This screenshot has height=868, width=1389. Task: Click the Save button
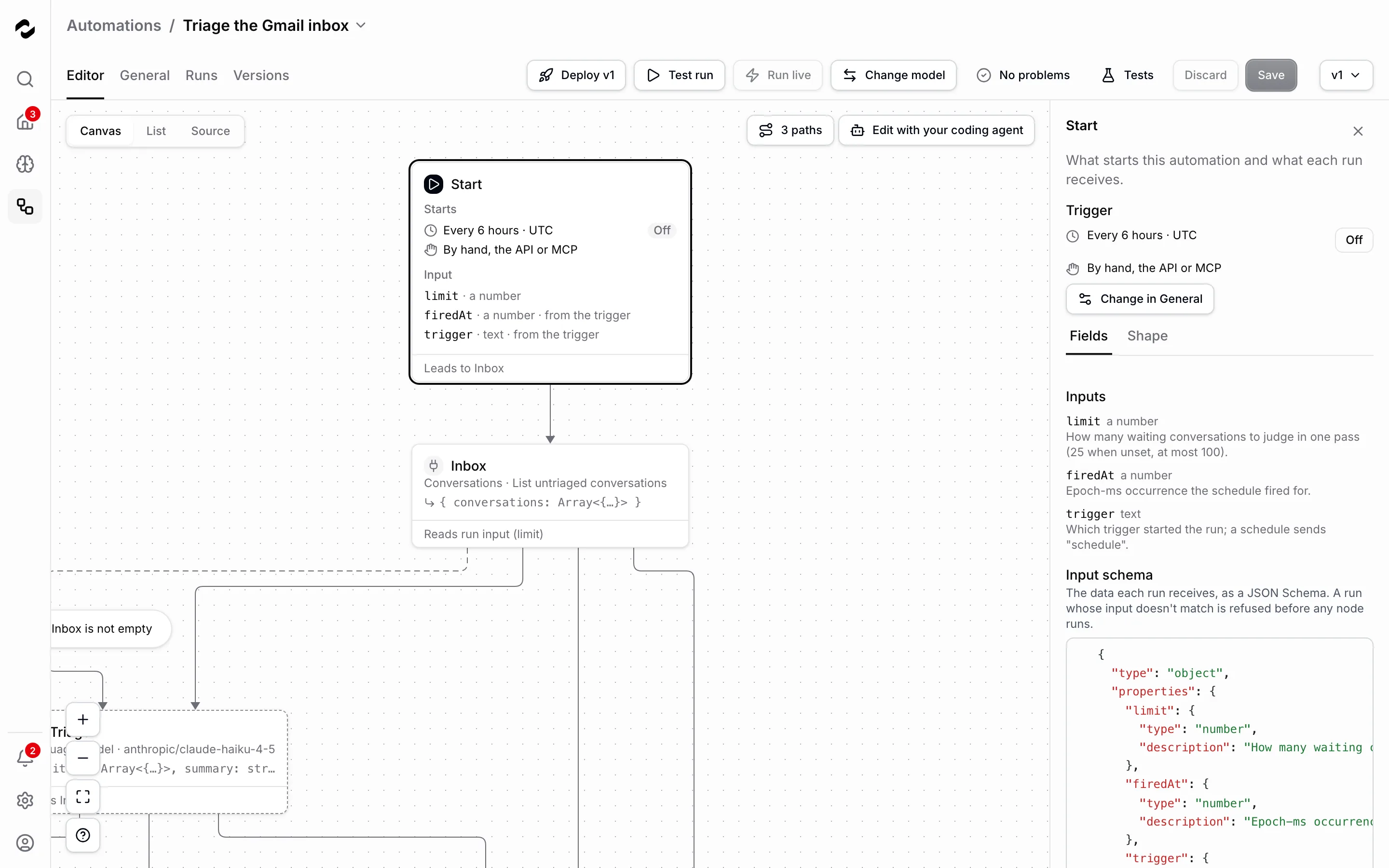(1271, 75)
